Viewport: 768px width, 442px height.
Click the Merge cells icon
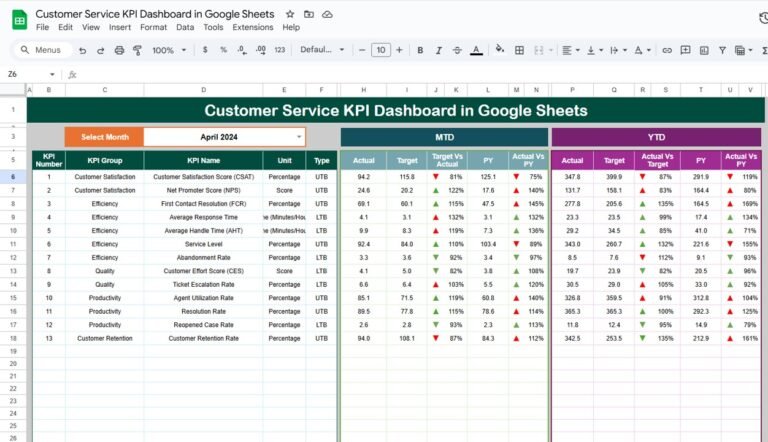(x=538, y=50)
